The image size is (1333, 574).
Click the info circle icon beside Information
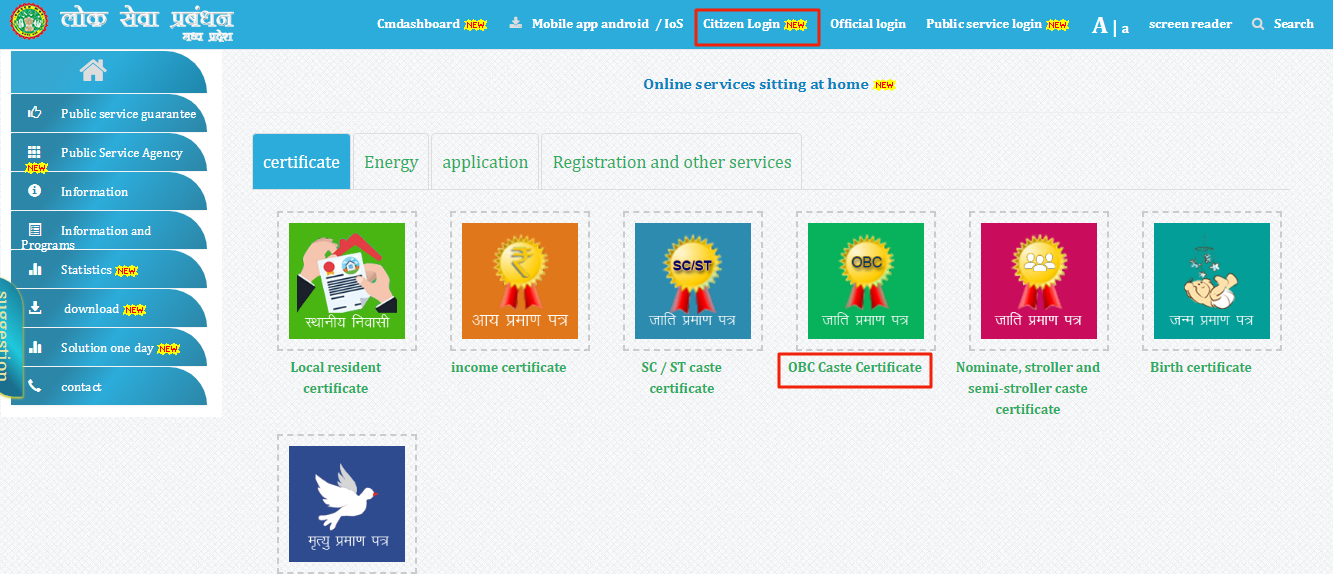pyautogui.click(x=35, y=190)
